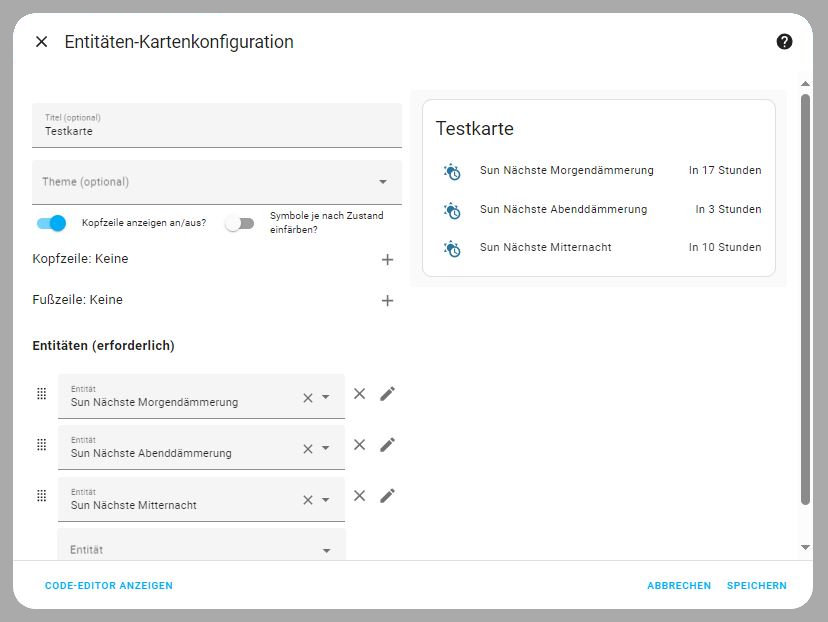Edit the Sun Nächste Abenddämmerung entity

click(388, 445)
